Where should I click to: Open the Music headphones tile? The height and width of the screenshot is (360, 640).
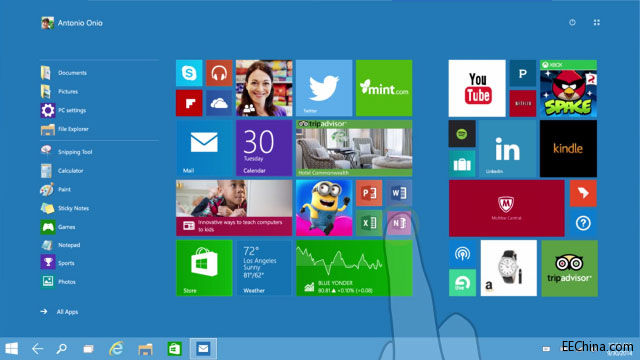pyautogui.click(x=219, y=73)
